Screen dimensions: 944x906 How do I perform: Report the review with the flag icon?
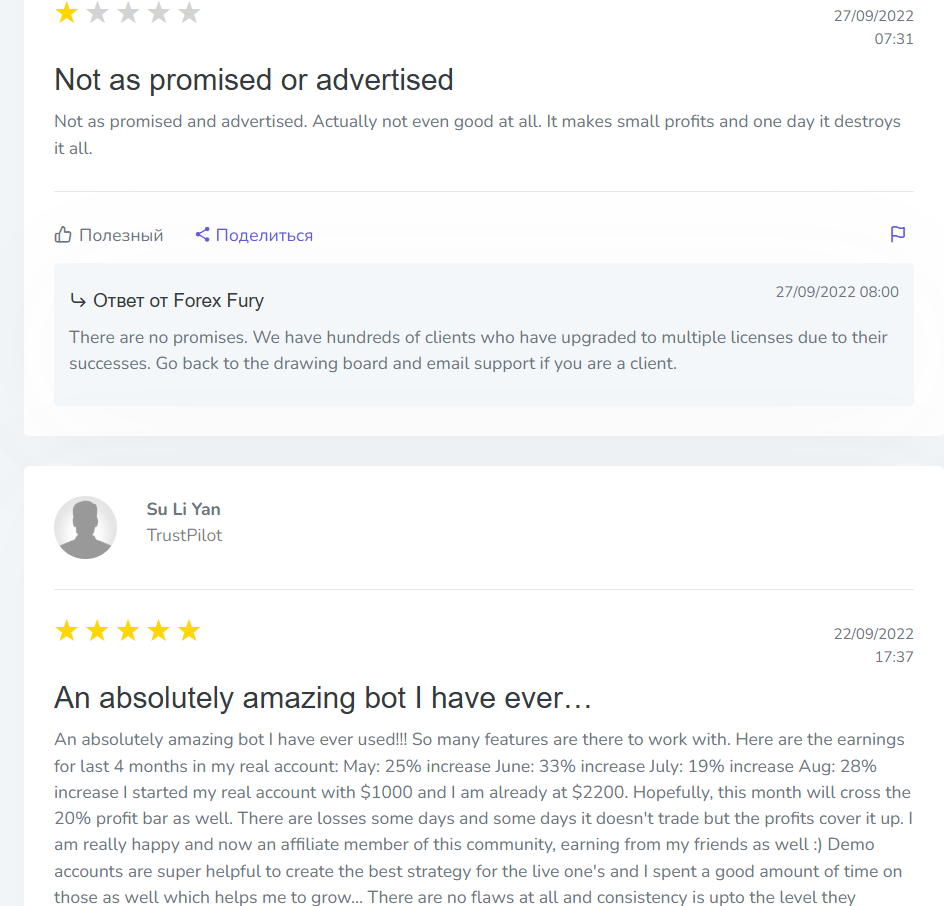pos(898,234)
